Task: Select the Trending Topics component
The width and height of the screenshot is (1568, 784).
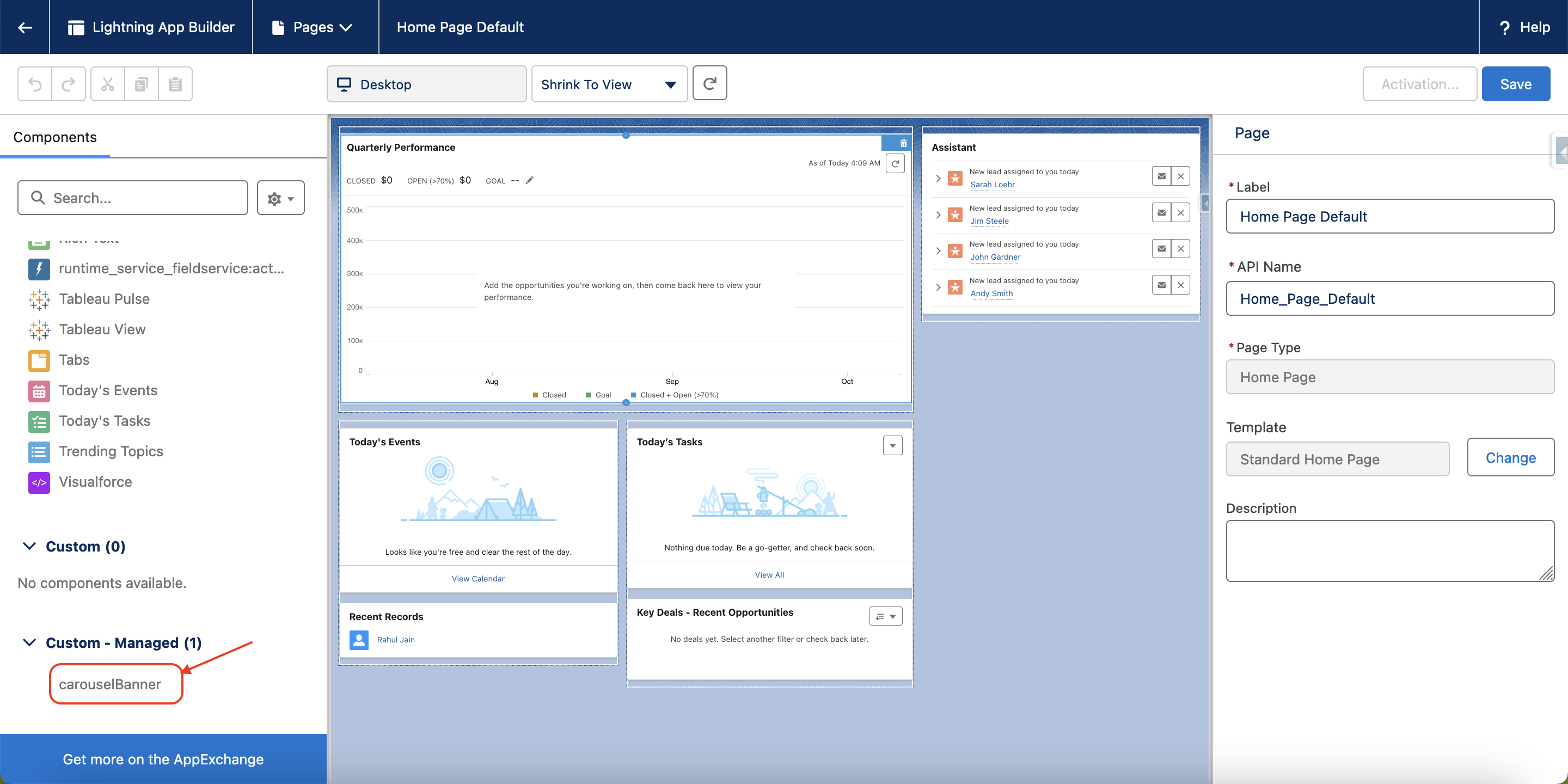Action: 96,451
